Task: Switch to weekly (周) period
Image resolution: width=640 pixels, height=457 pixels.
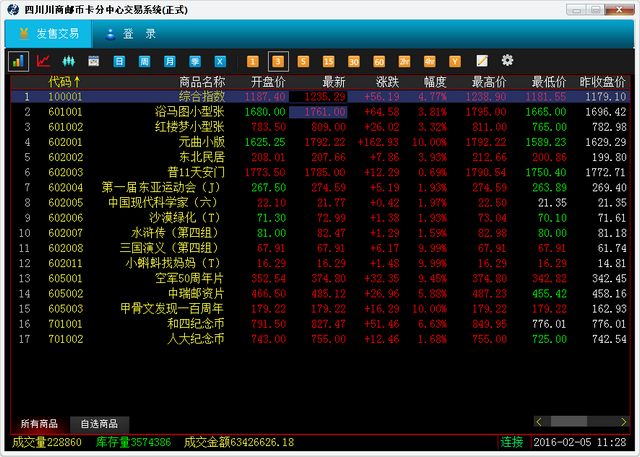Action: tap(144, 62)
